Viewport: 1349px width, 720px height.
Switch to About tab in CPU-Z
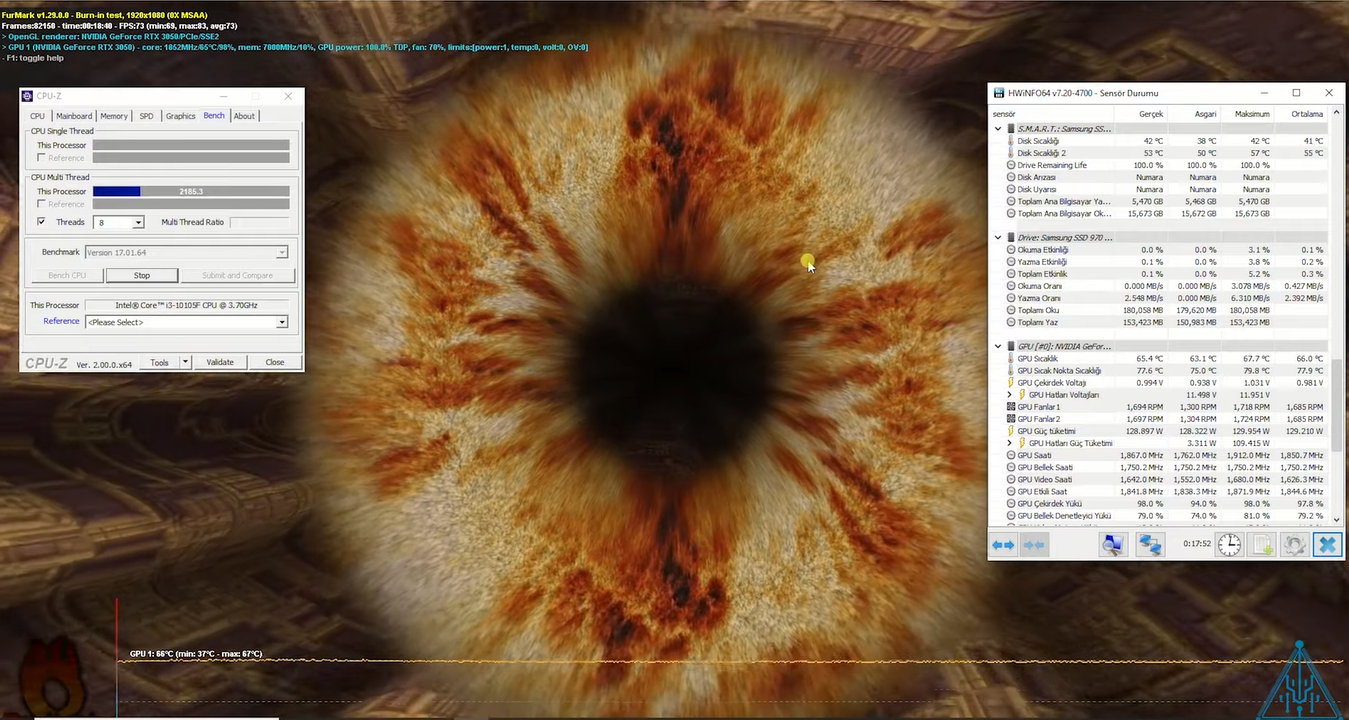point(244,116)
